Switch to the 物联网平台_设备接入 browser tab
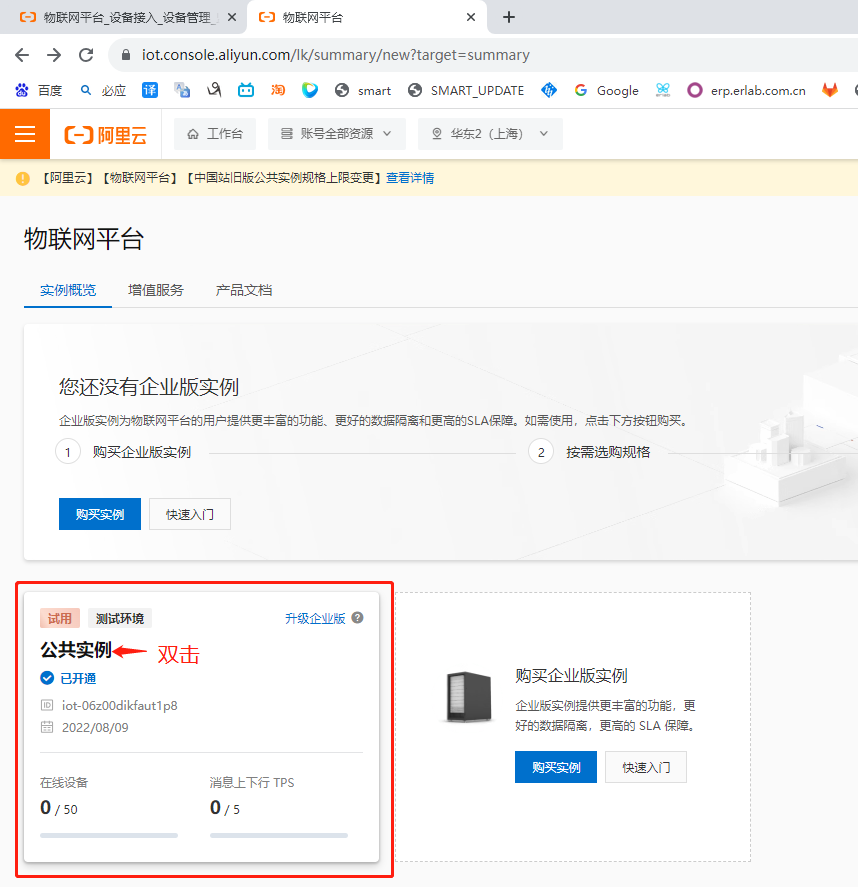This screenshot has width=858, height=887. (x=123, y=18)
